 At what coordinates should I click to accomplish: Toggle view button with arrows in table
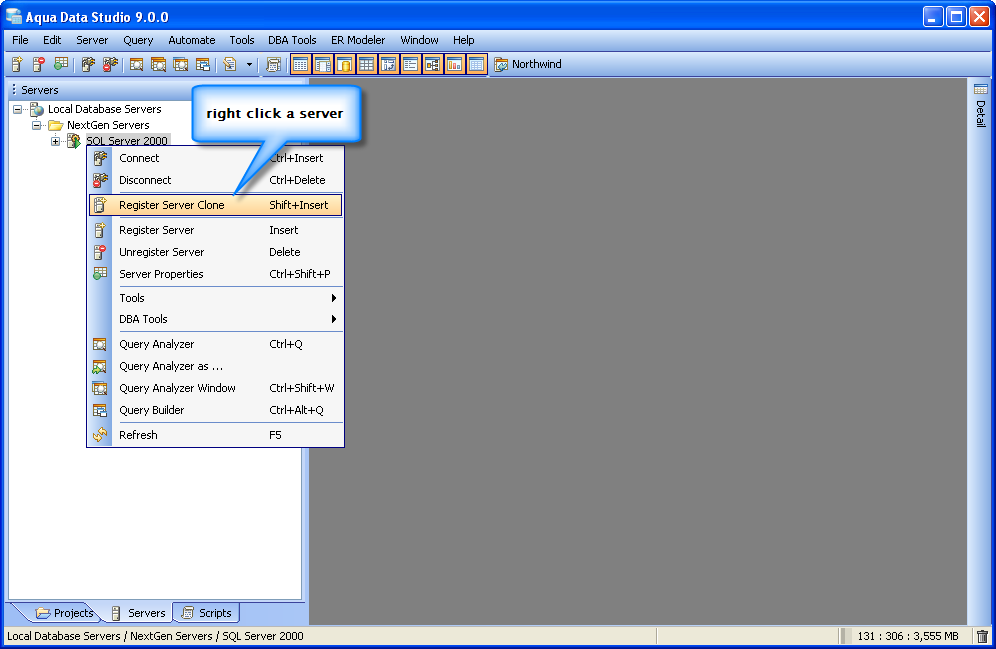[389, 64]
